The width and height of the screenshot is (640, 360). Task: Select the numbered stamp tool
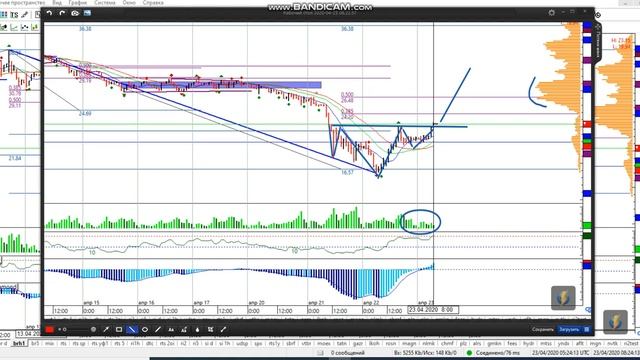click(x=184, y=329)
